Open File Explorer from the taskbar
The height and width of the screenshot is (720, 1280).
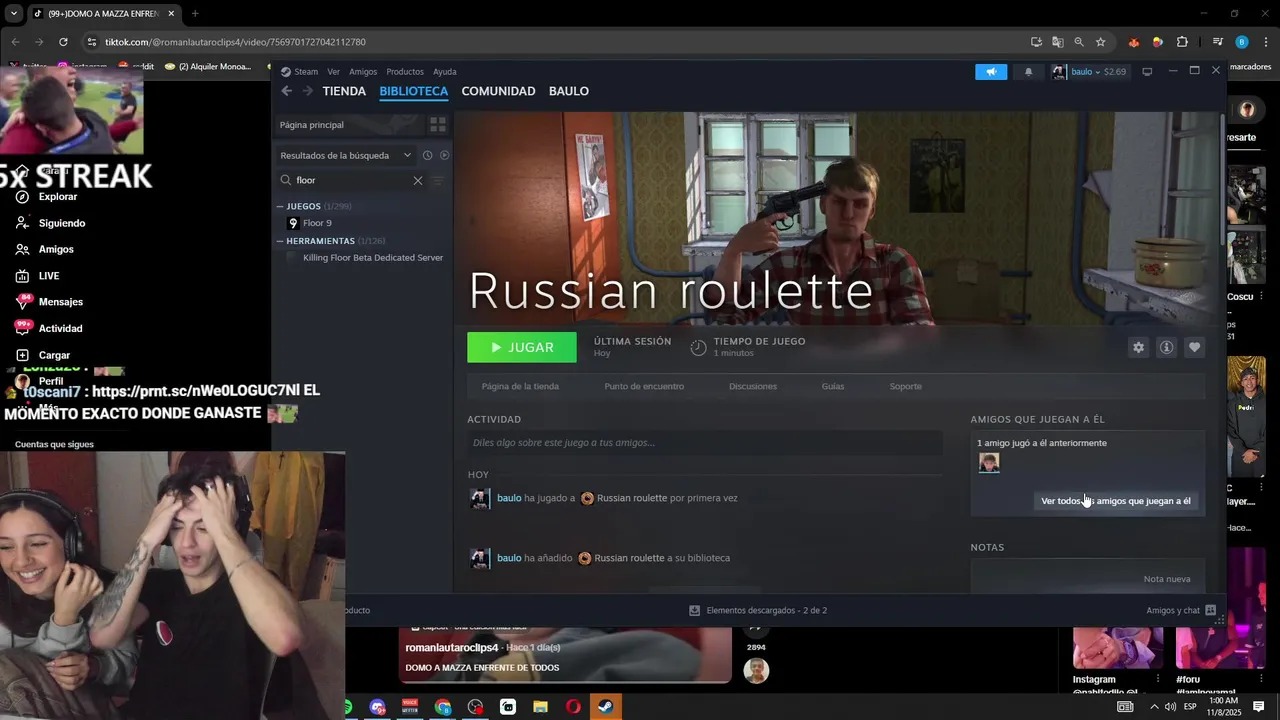tap(540, 707)
